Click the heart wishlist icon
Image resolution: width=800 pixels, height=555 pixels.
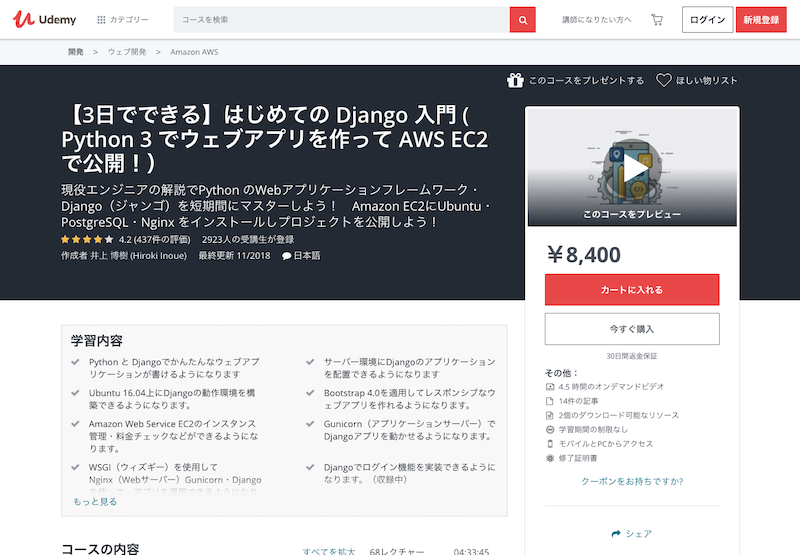663,80
